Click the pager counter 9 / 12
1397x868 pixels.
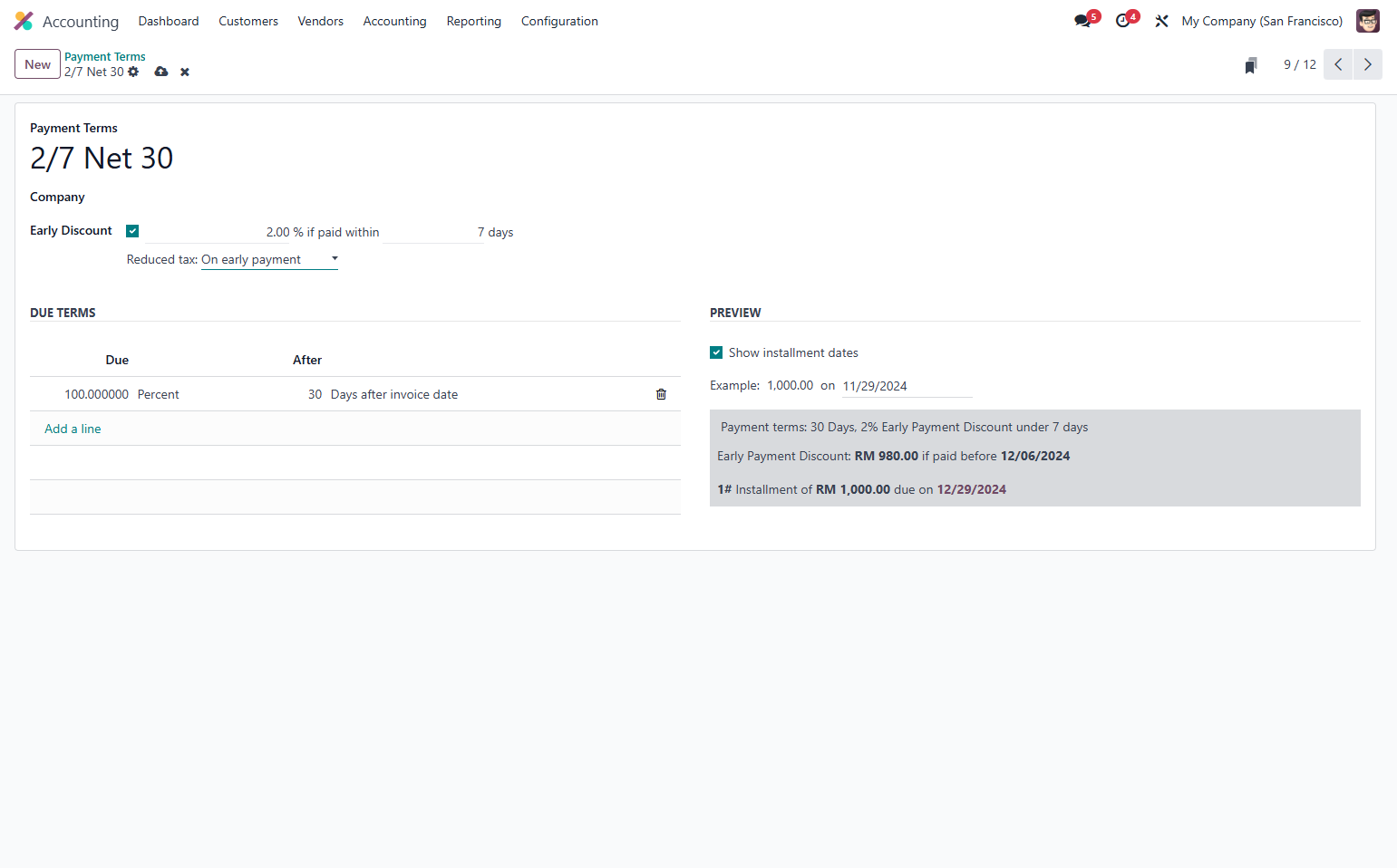click(1300, 64)
